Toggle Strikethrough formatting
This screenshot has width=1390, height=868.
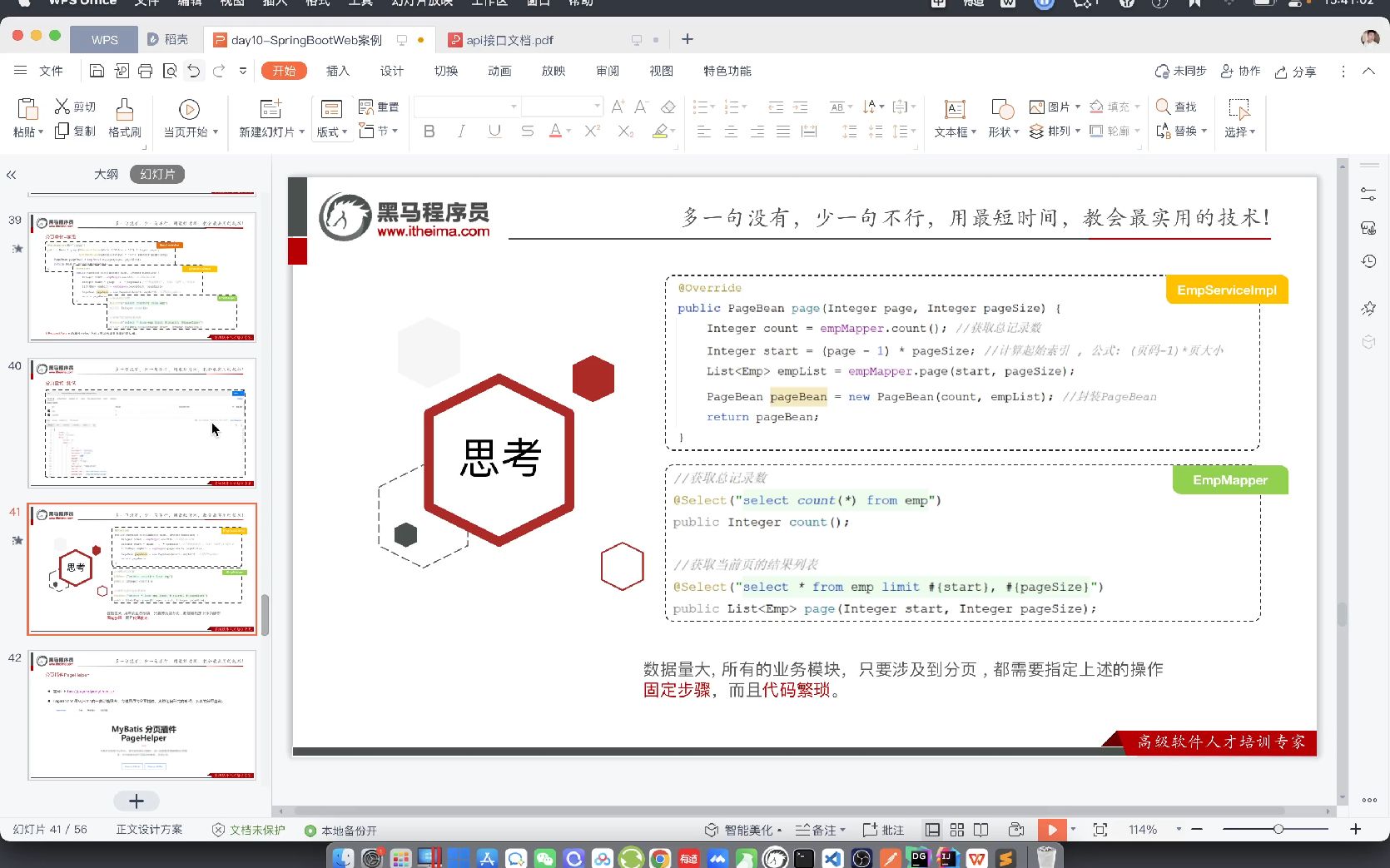[527, 131]
